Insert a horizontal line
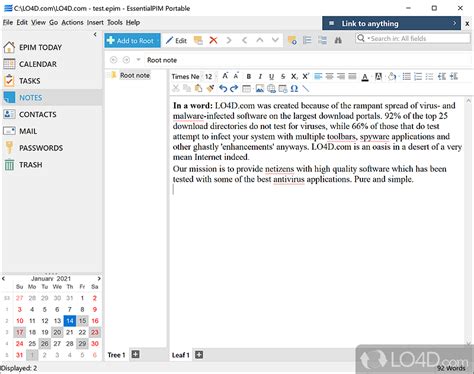474x374 pixels. (x=306, y=89)
